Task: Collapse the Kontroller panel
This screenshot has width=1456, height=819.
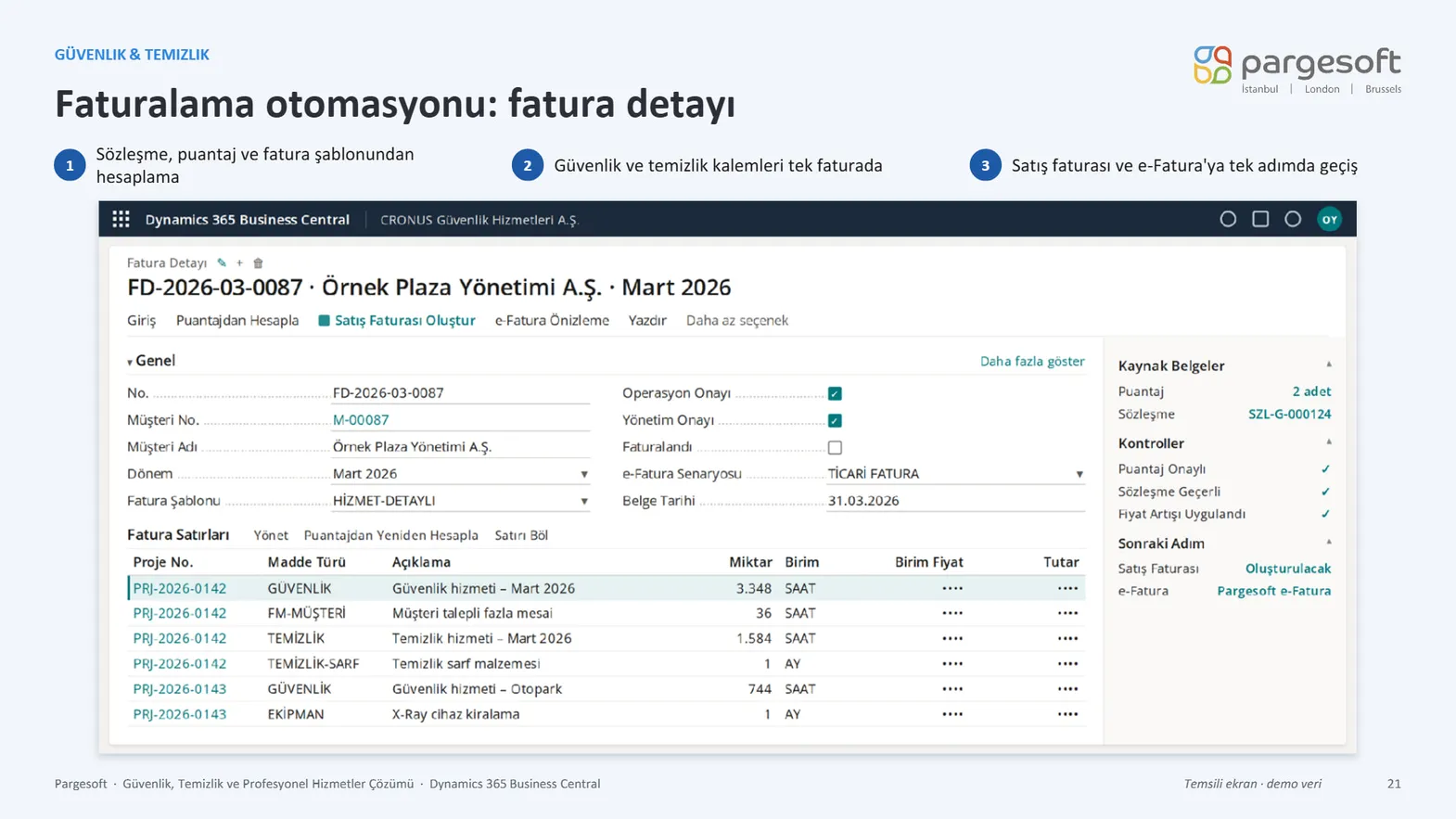Action: click(1329, 443)
